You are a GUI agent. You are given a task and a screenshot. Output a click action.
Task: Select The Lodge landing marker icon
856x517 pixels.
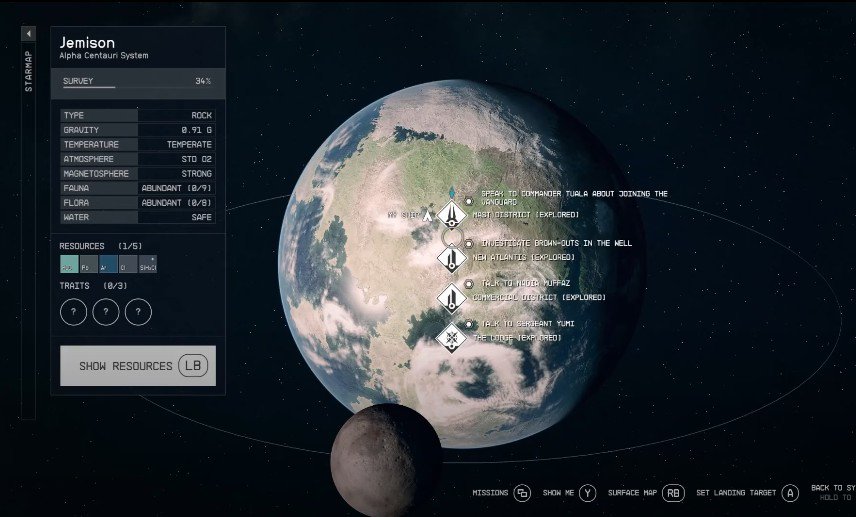[x=452, y=338]
